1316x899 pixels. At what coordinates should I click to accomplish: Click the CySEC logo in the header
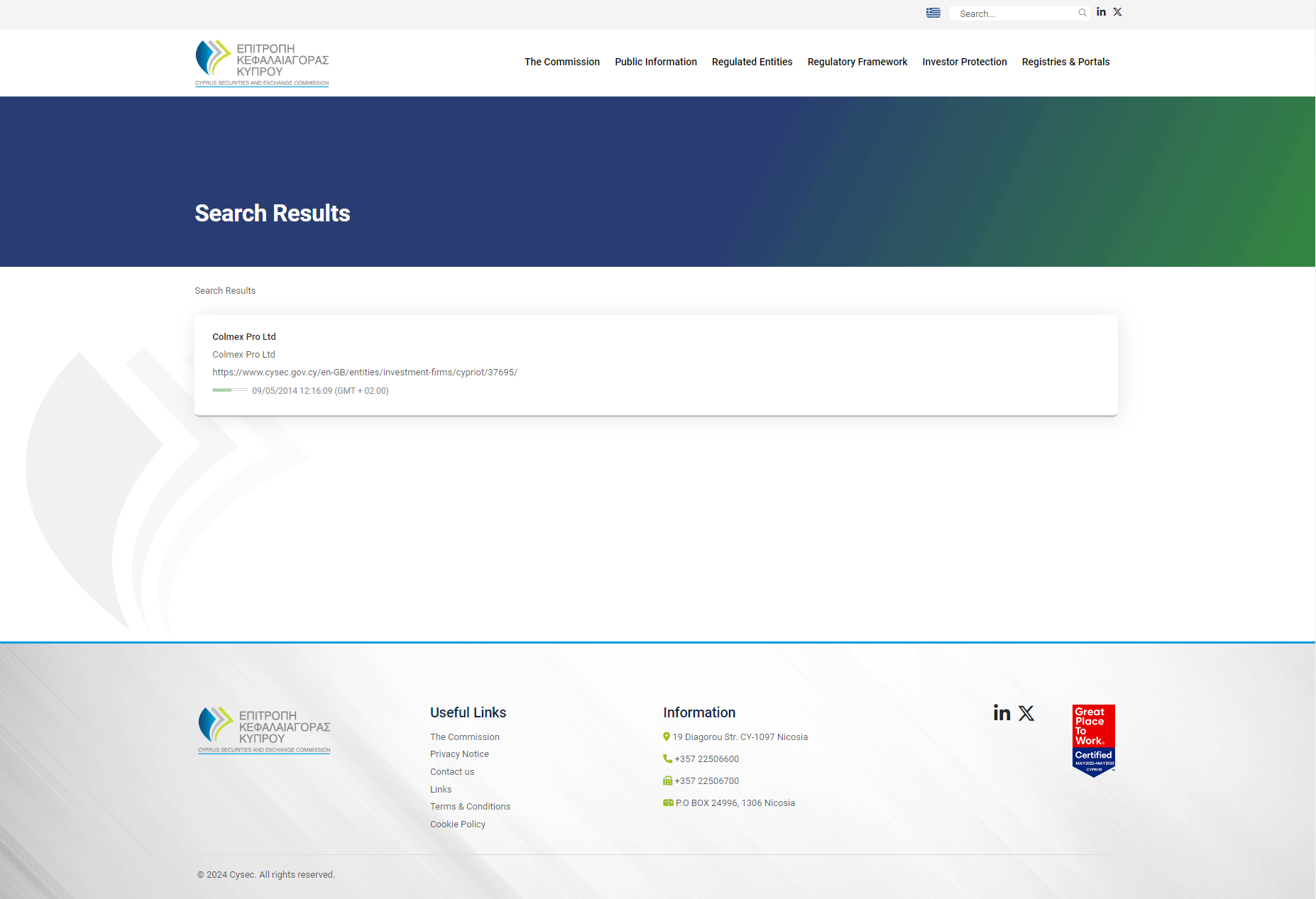[262, 63]
